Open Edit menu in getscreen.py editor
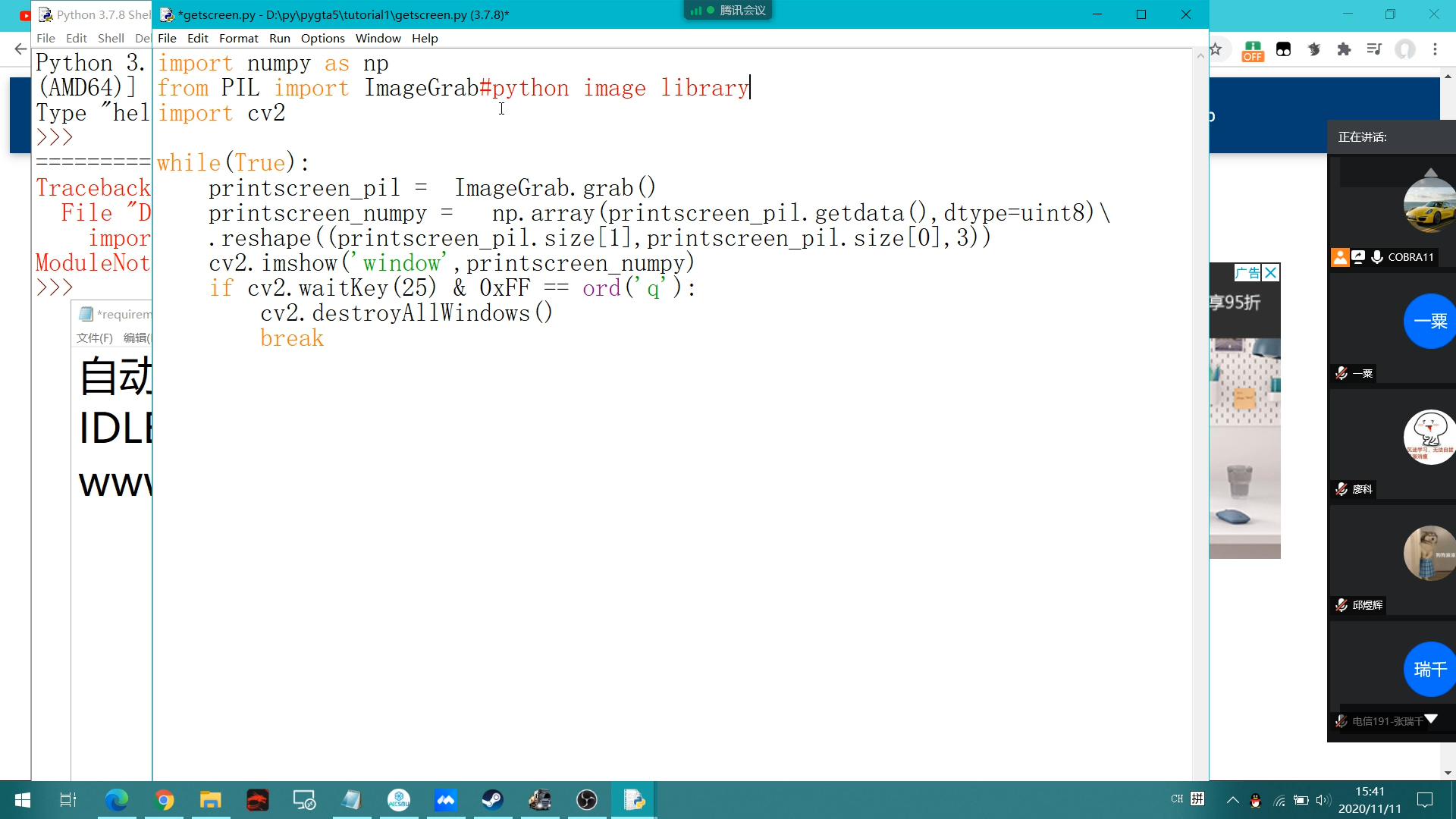1456x819 pixels. coord(197,38)
